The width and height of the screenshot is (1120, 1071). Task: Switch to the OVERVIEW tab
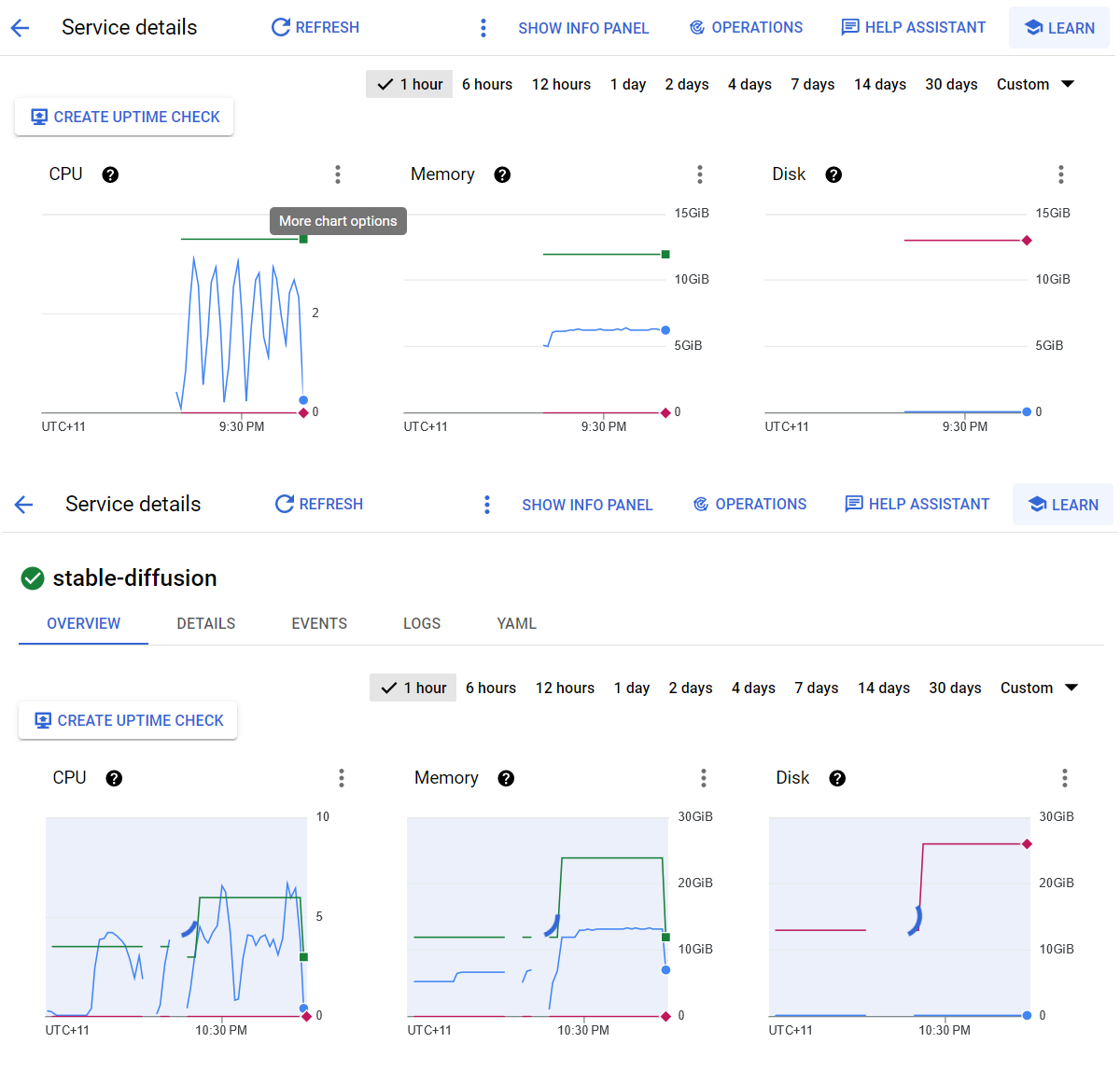point(83,623)
